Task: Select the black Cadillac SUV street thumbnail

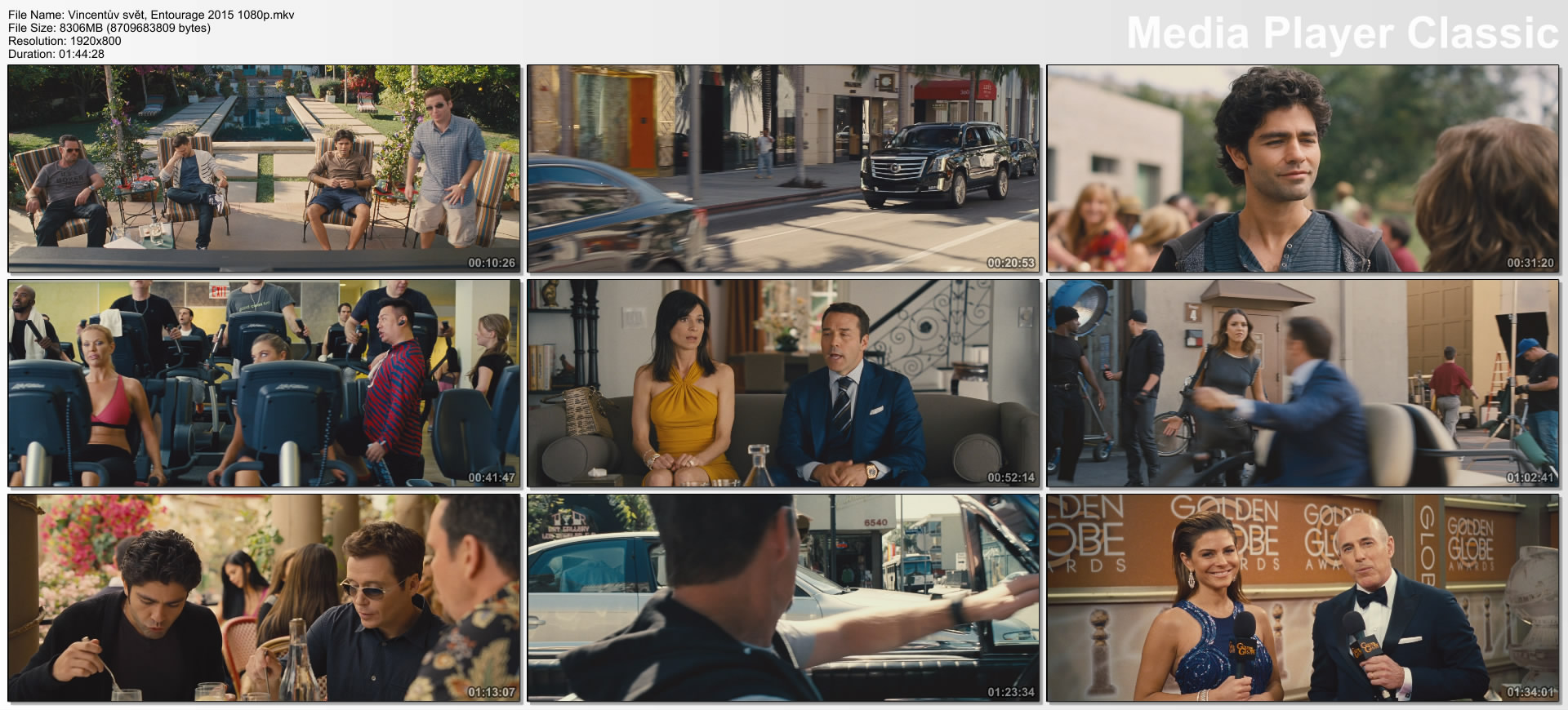Action: point(783,168)
